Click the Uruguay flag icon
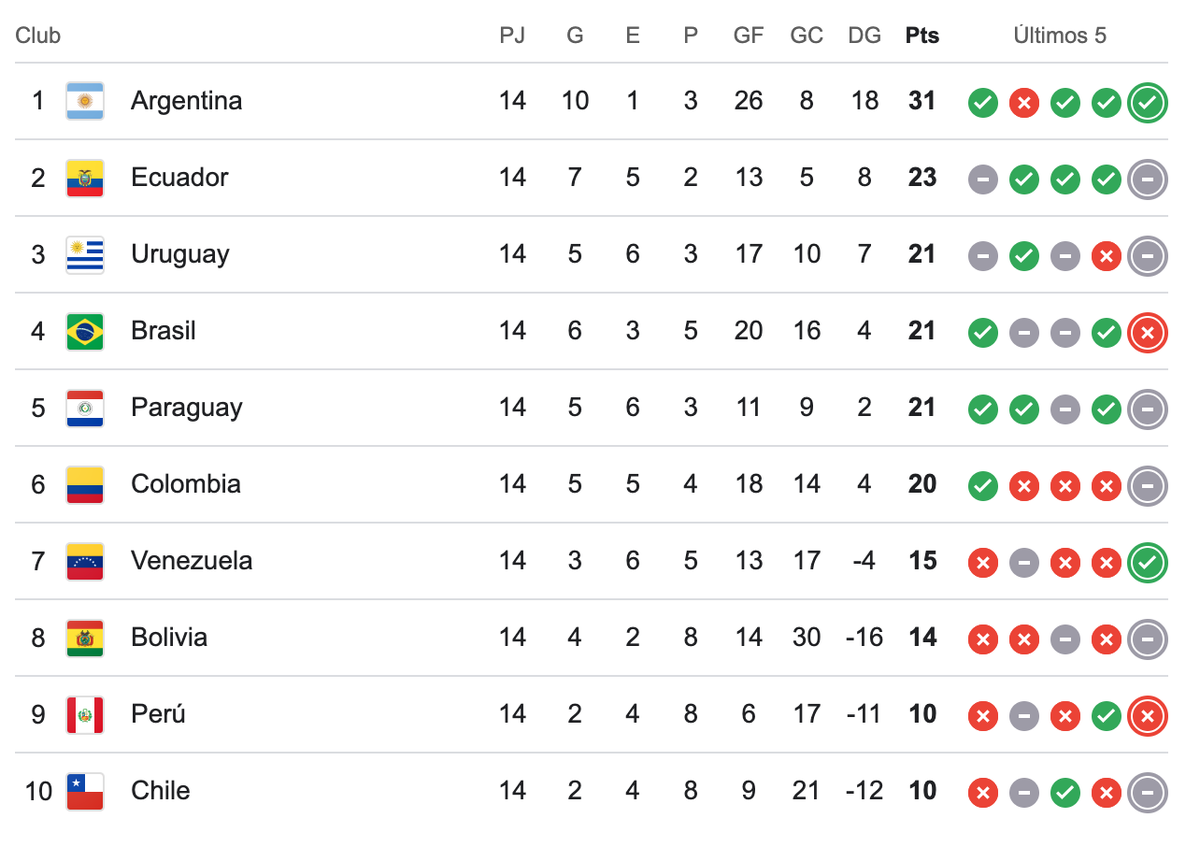This screenshot has height=847, width=1200. [x=85, y=254]
